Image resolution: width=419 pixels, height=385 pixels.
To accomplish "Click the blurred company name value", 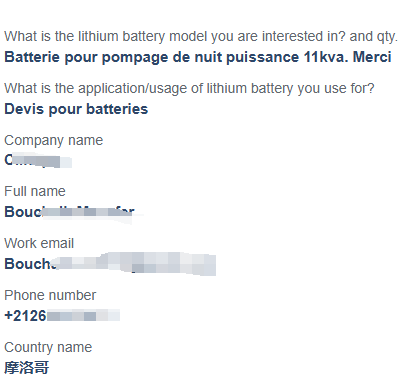I will pos(38,161).
